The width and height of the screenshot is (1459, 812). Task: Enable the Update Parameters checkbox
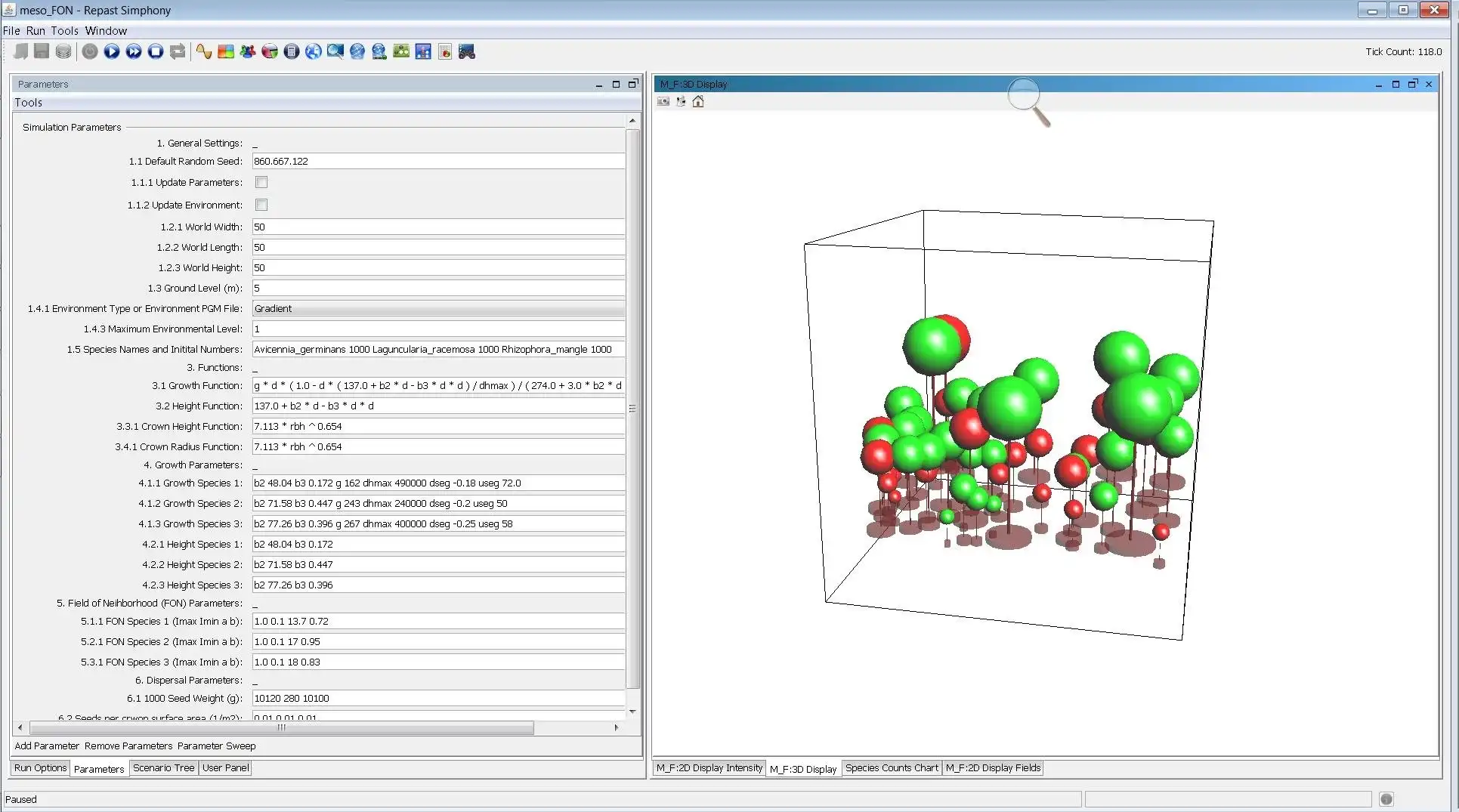(261, 182)
